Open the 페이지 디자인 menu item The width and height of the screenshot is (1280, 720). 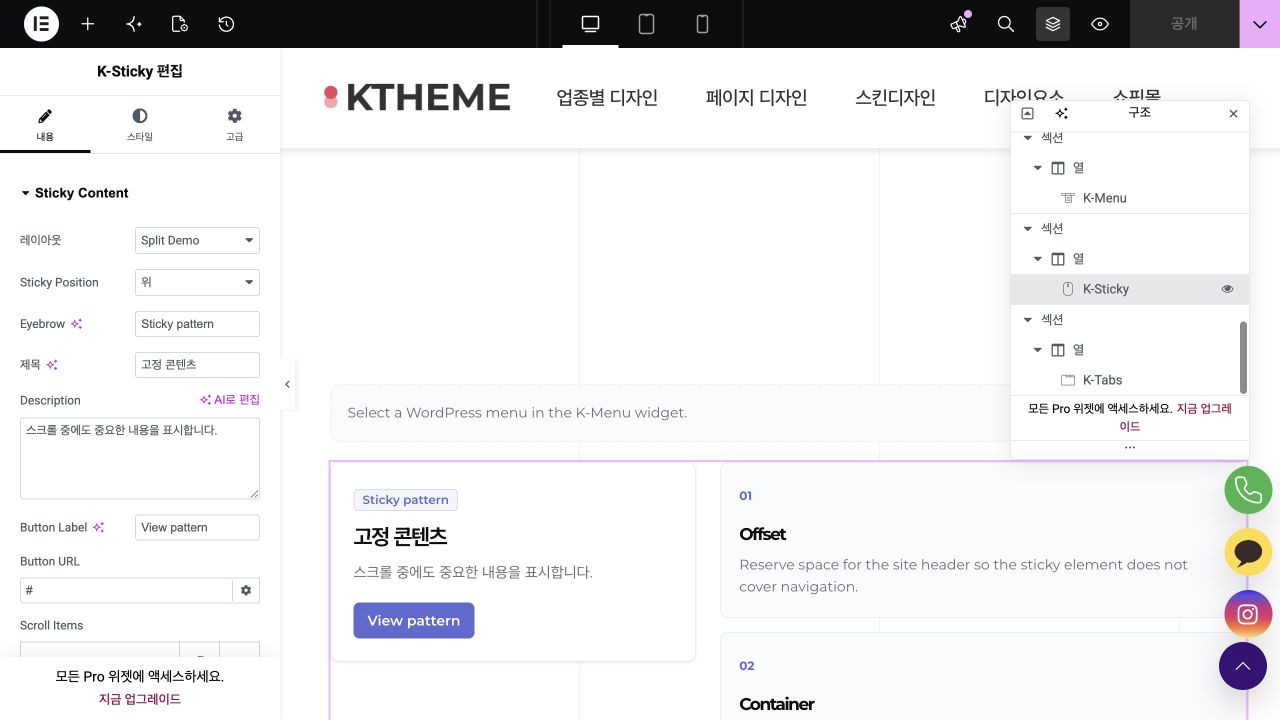[756, 97]
